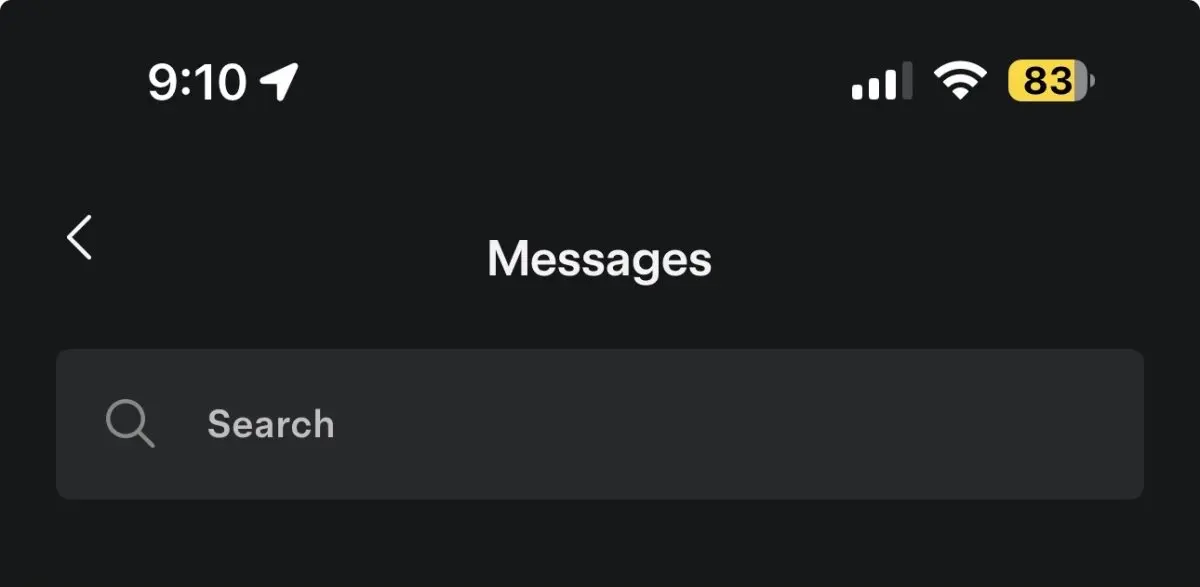This screenshot has height=587, width=1200.
Task: Go back from the Messages screen
Action: point(79,238)
